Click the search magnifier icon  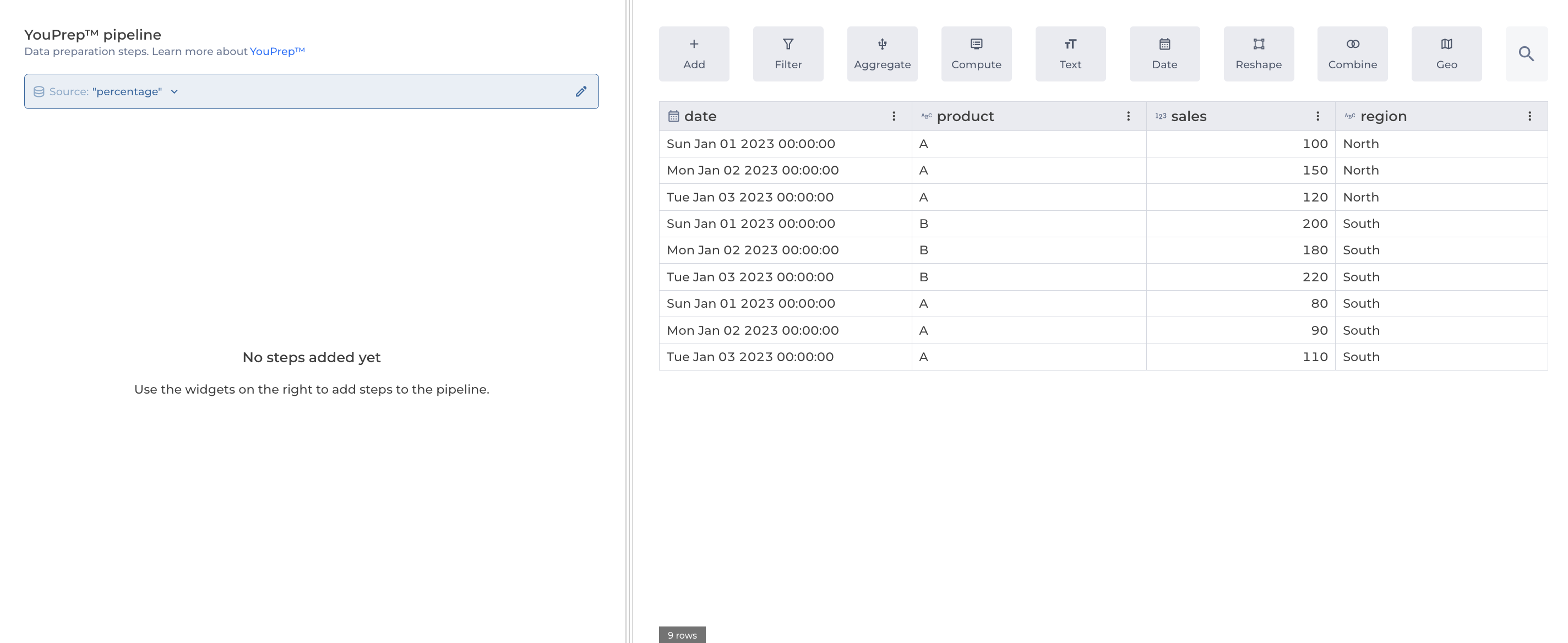[x=1526, y=53]
